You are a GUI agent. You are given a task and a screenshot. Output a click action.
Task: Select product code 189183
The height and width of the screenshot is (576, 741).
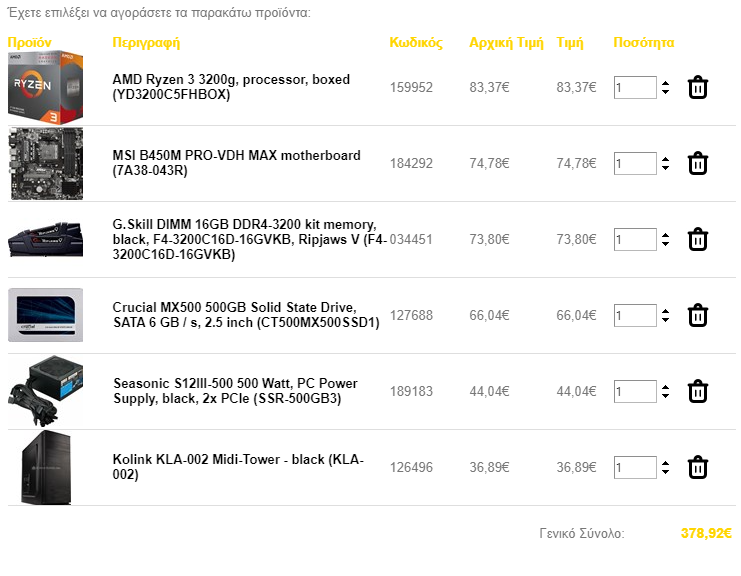(411, 392)
